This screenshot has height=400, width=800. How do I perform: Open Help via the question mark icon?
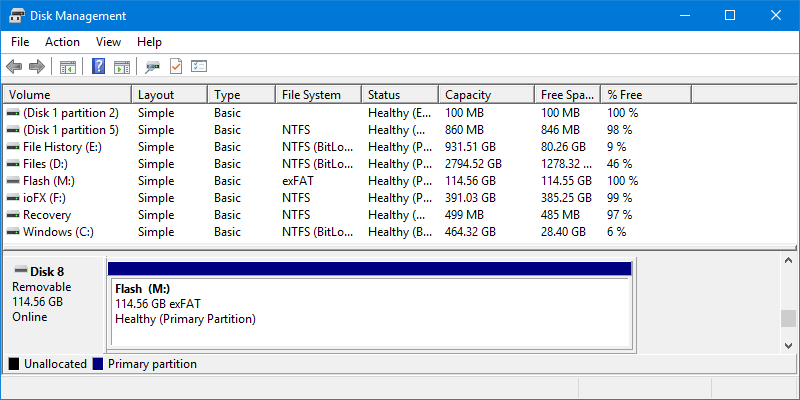coord(99,67)
